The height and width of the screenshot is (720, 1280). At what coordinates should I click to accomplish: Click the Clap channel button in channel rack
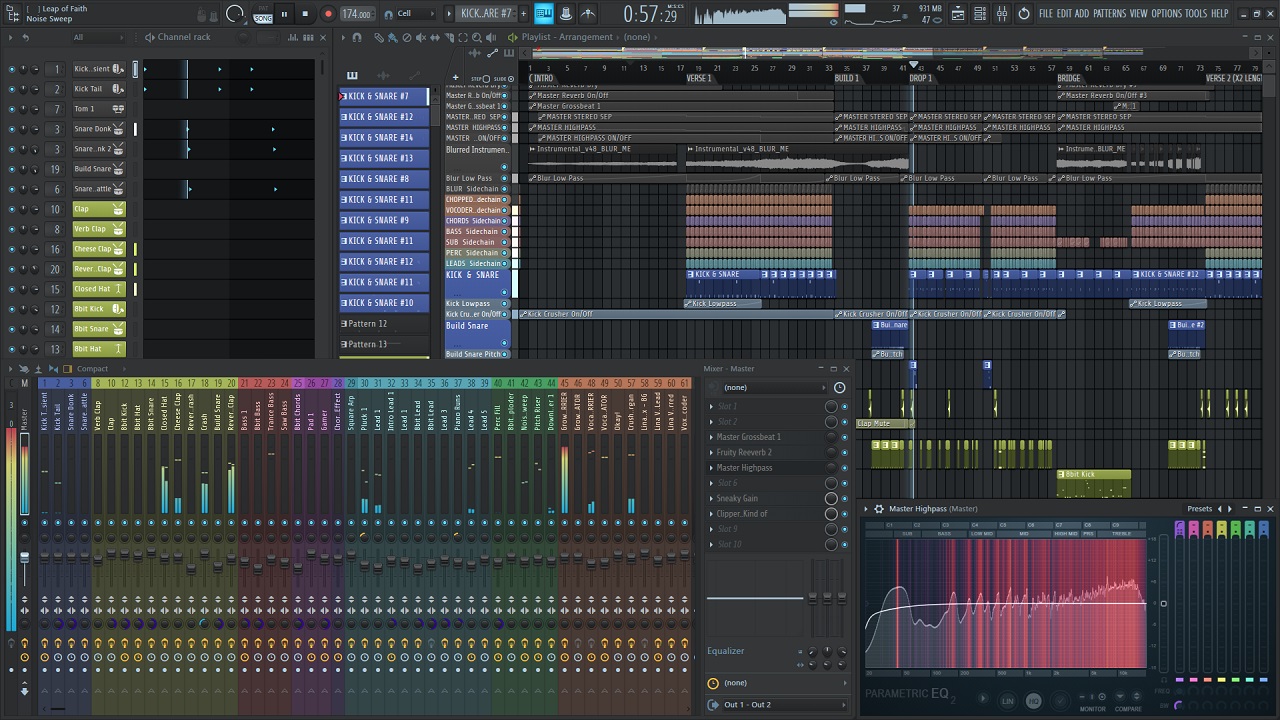click(x=92, y=209)
